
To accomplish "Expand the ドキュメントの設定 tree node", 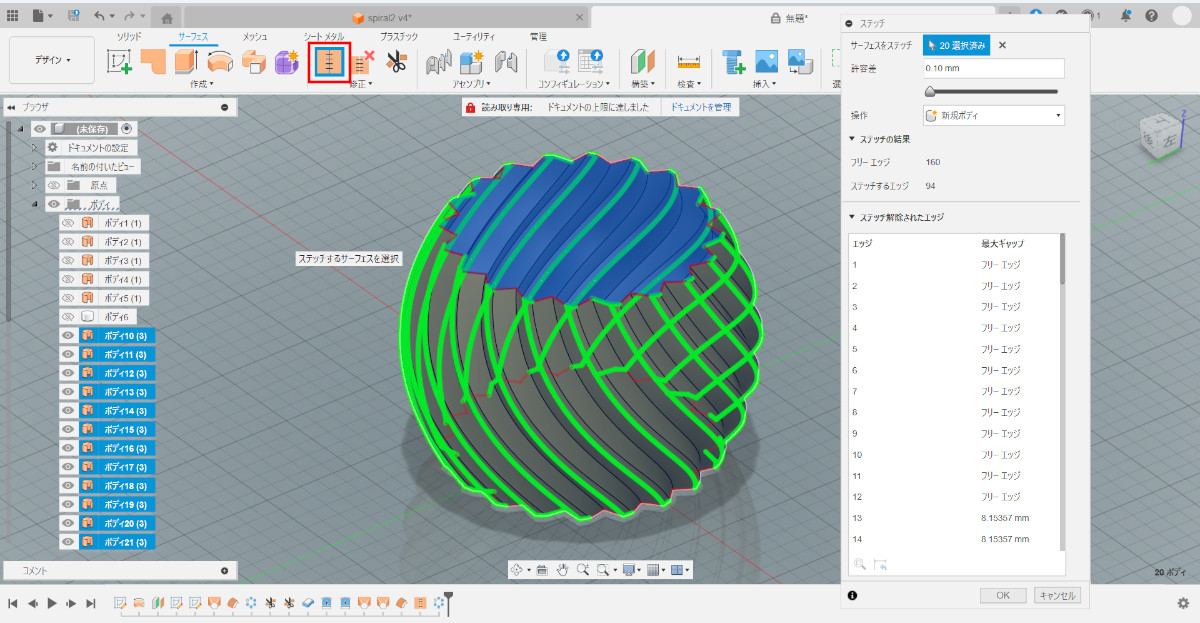I will pos(34,147).
